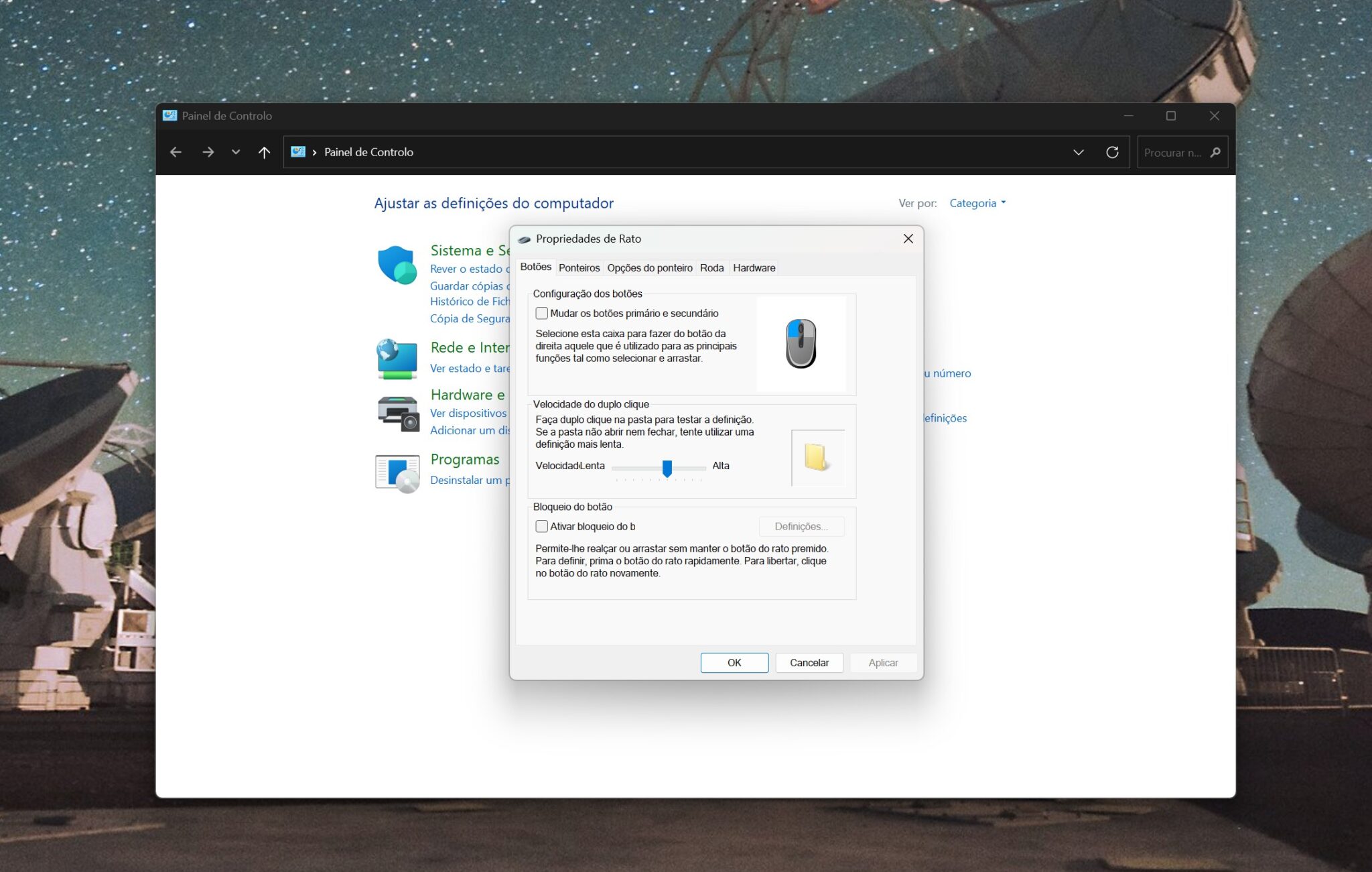Click the Control Panel icon in the address bar
Screen dimensions: 1372x872
[299, 151]
